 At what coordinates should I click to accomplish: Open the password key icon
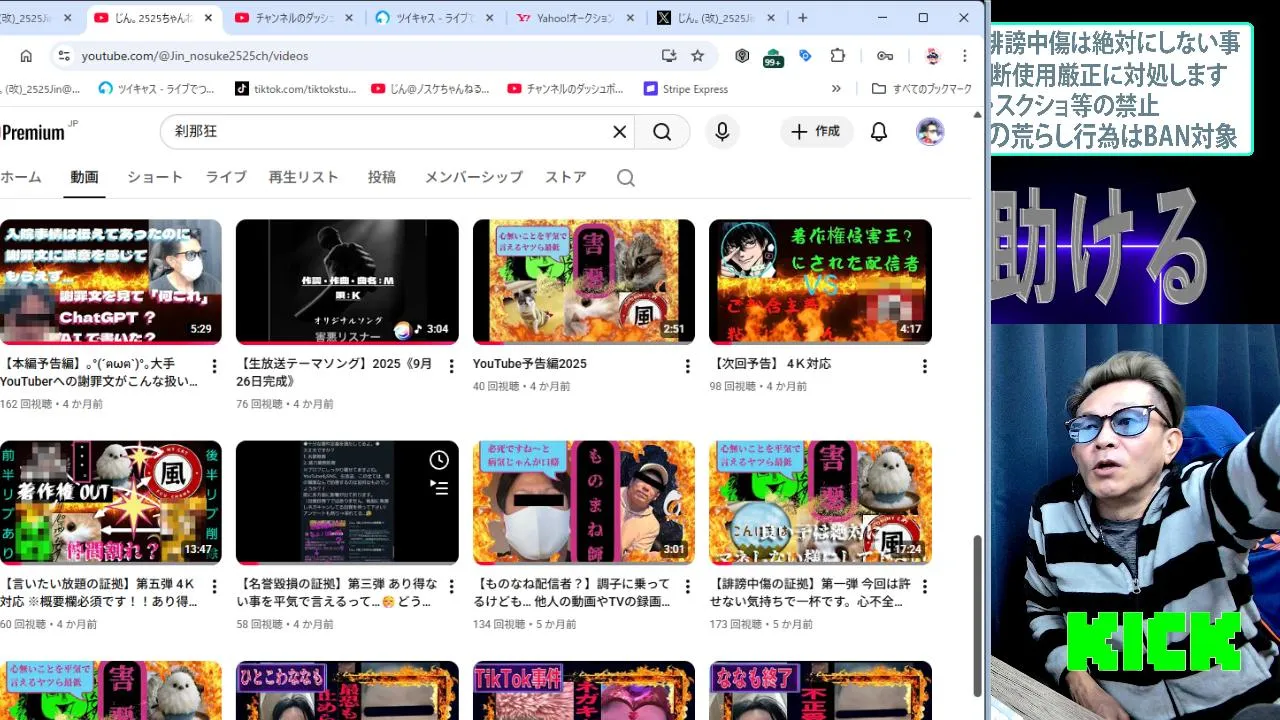tap(885, 56)
